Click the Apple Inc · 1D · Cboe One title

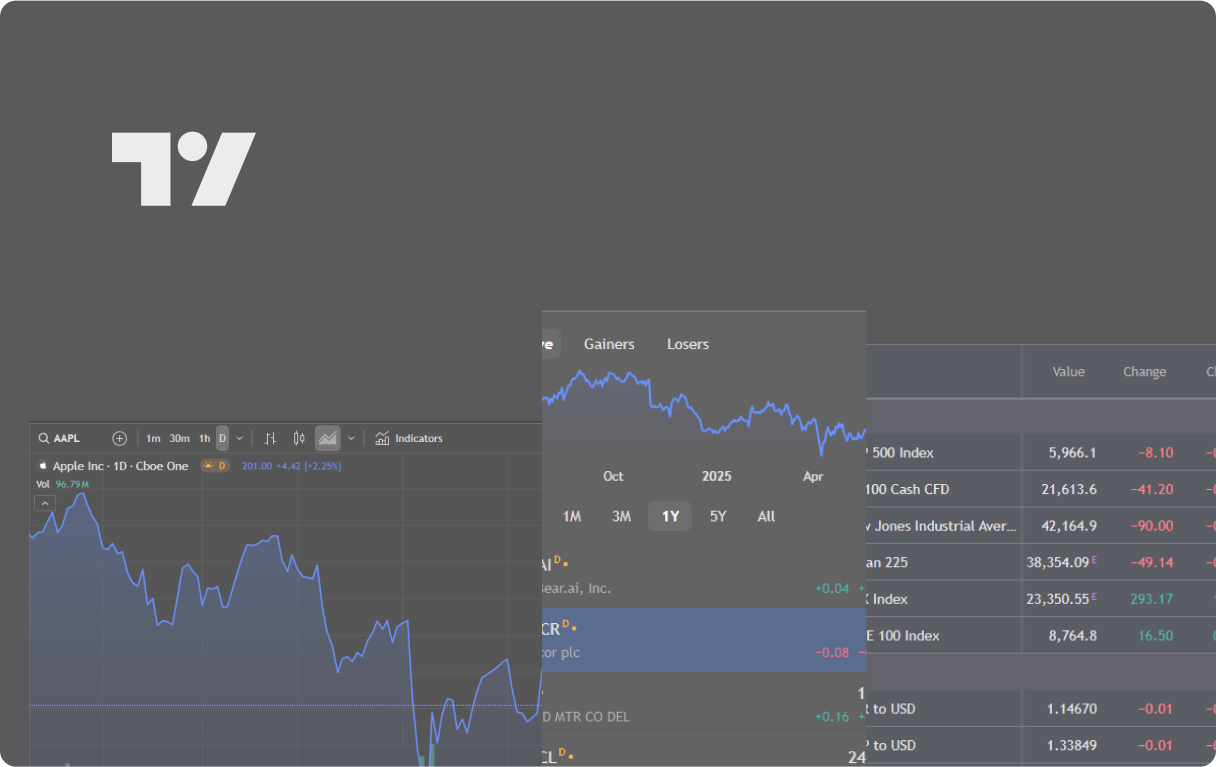pos(120,466)
